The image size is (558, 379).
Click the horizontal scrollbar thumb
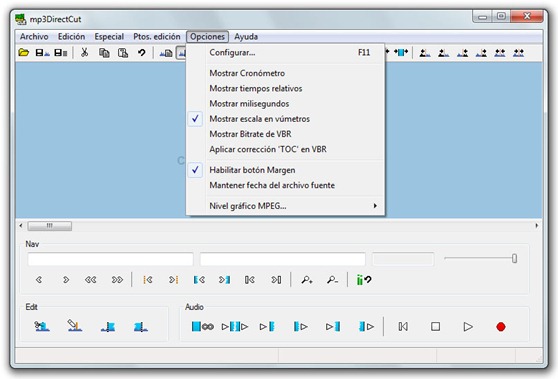click(50, 226)
